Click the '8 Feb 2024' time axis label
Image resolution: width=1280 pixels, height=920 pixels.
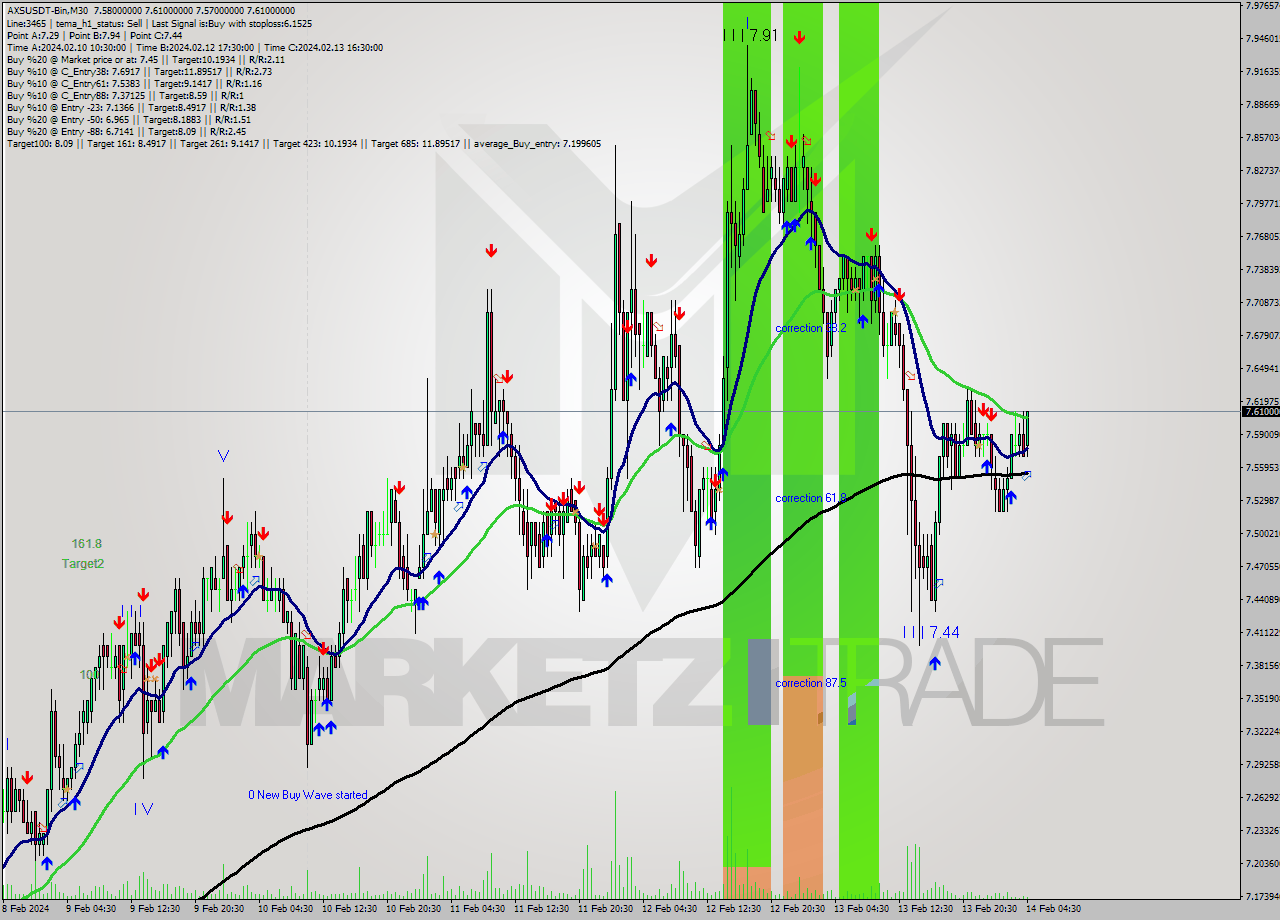click(25, 909)
